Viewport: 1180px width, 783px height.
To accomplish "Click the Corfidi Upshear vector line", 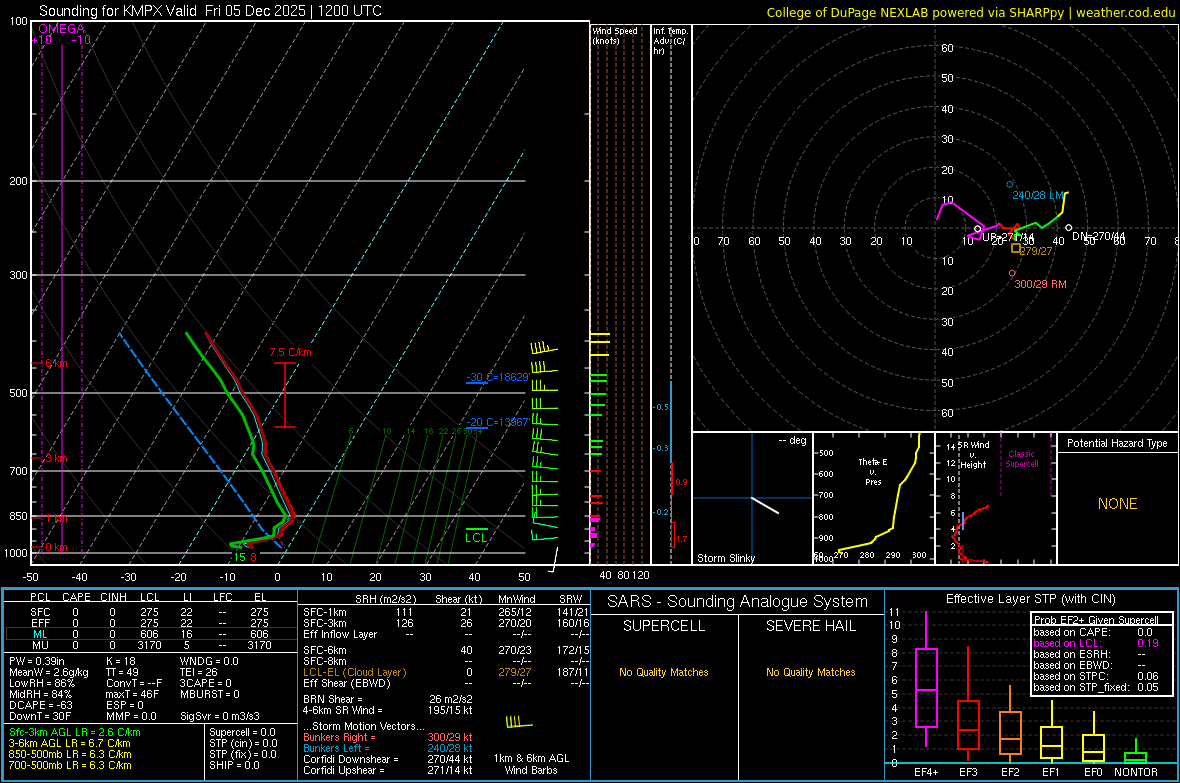I will [388, 770].
